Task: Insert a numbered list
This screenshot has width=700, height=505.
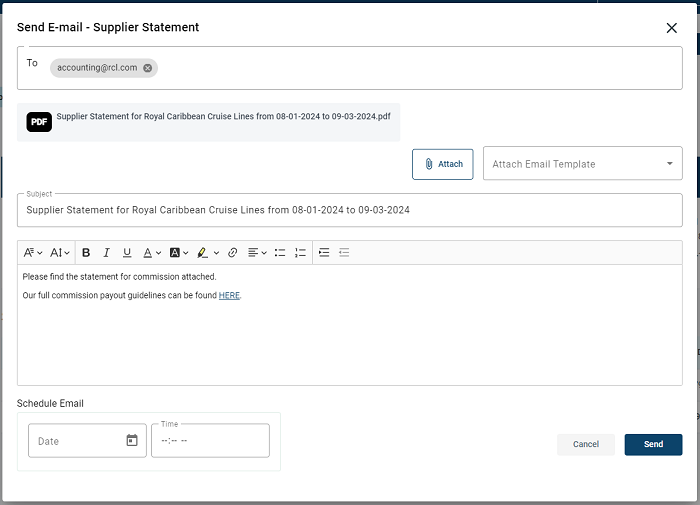Action: tap(300, 253)
